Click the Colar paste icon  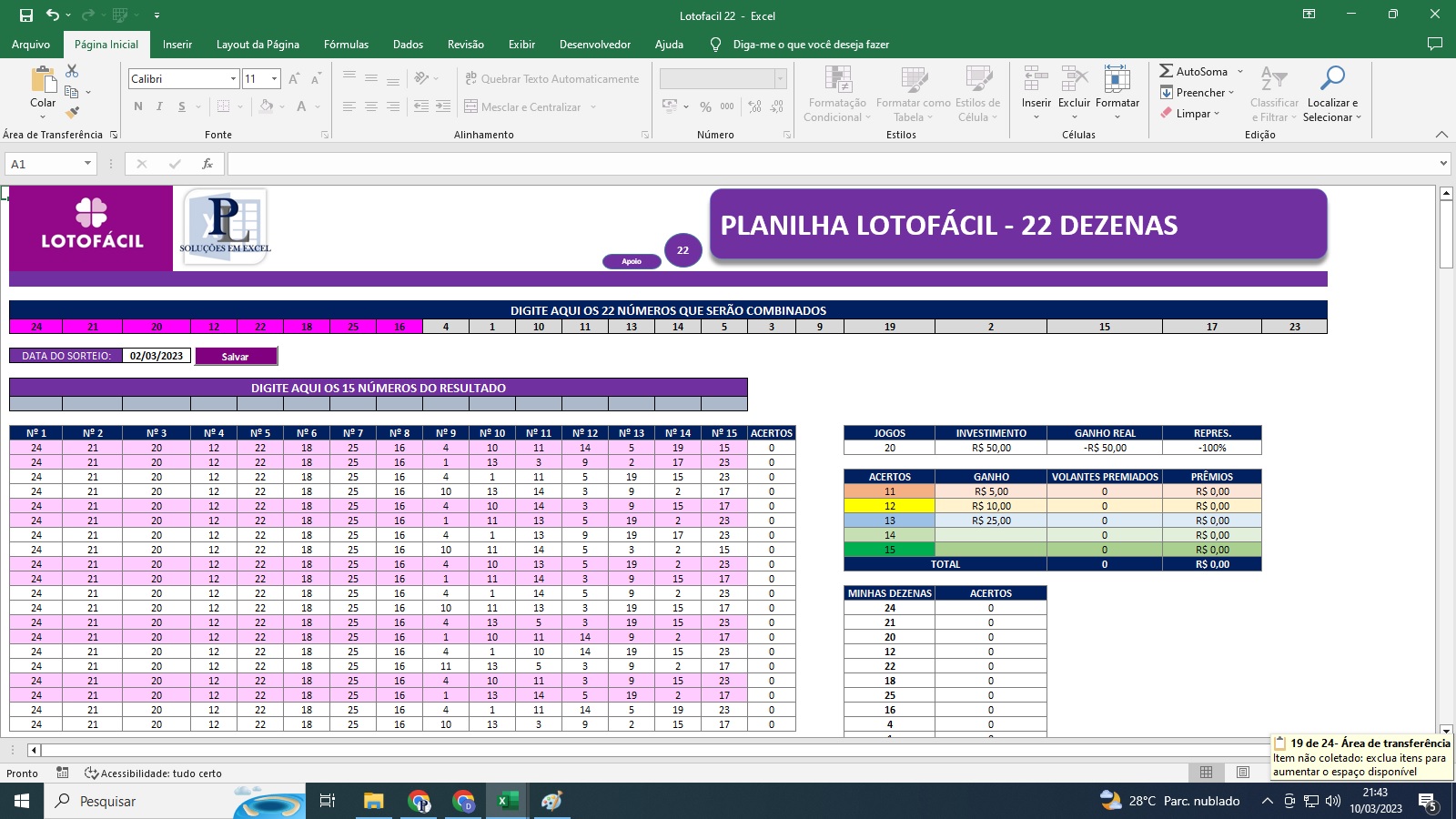coord(42,80)
